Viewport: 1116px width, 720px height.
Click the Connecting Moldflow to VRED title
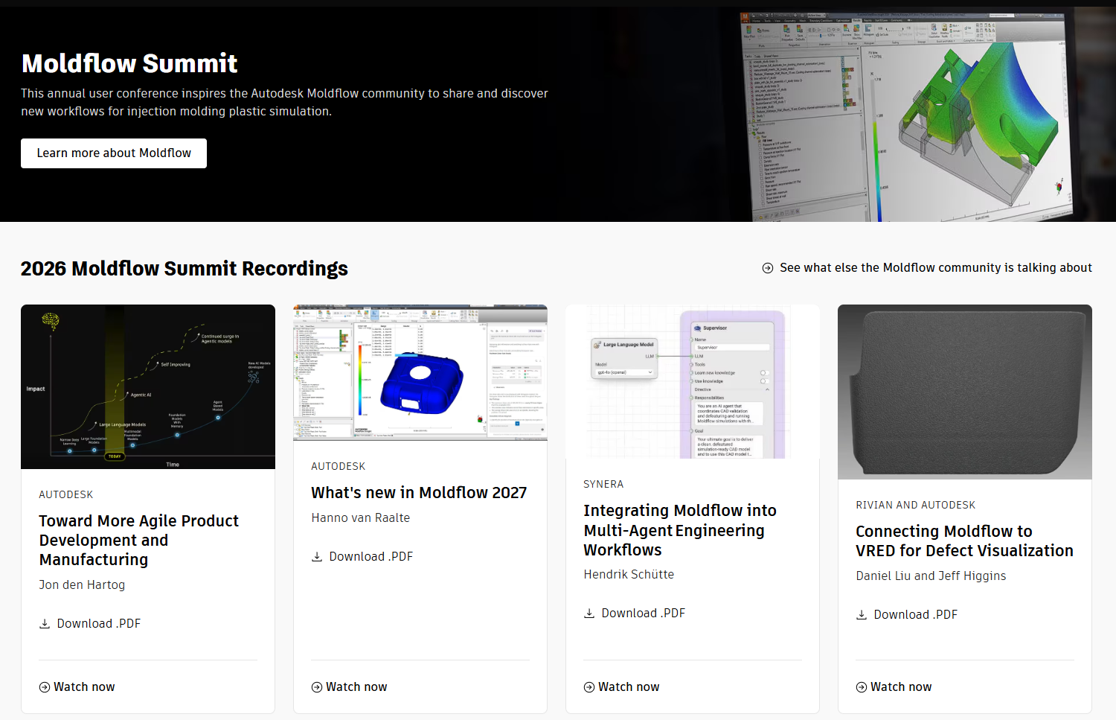[964, 541]
